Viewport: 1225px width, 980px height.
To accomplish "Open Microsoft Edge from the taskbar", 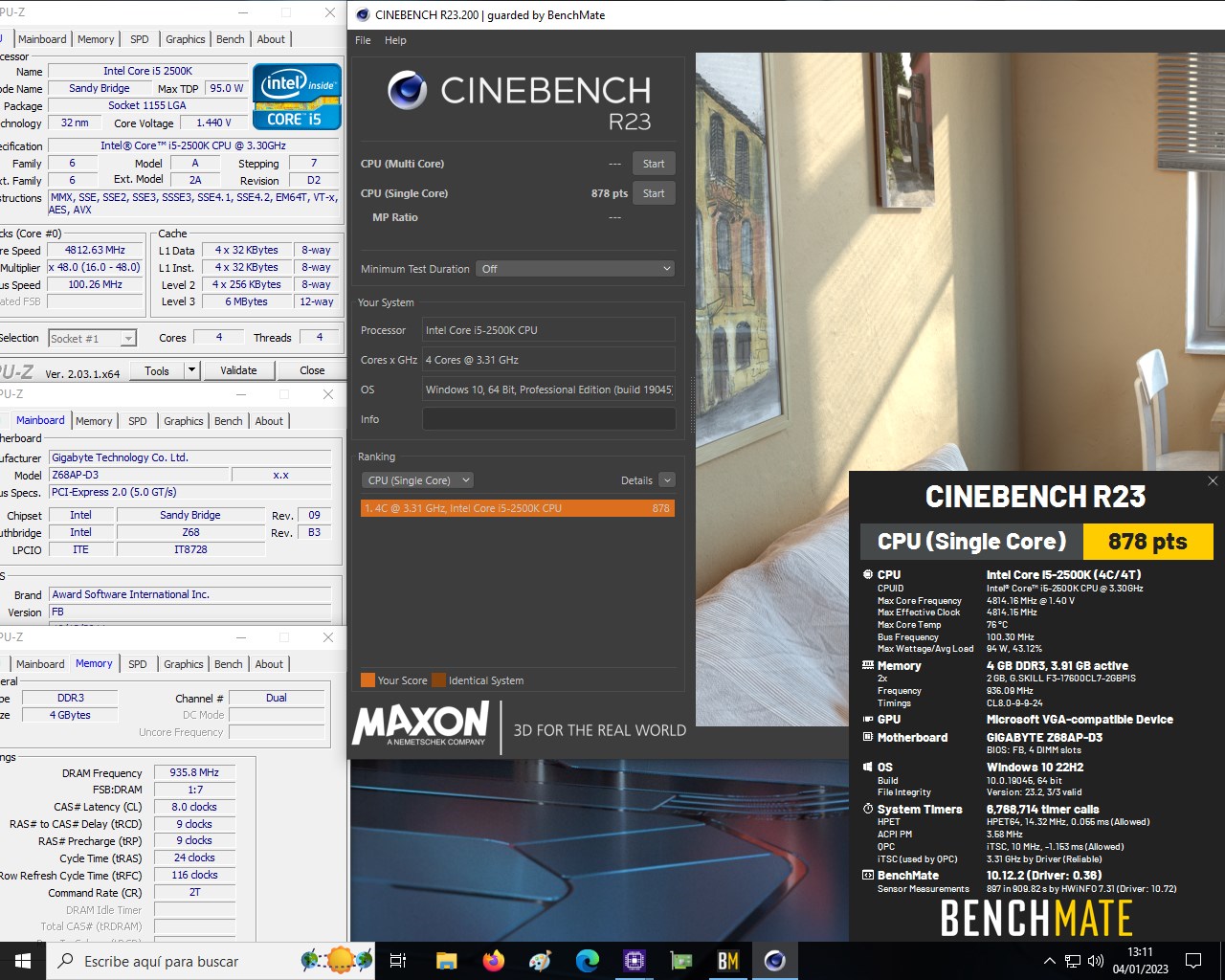I will [587, 960].
